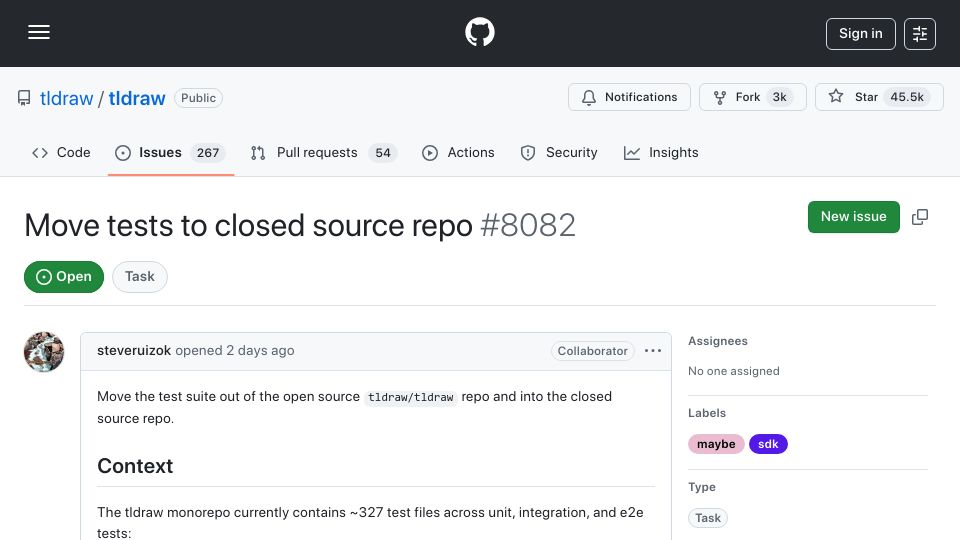This screenshot has height=540, width=960.
Task: Click the tldraw/tldraw inline code text
Action: point(410,397)
